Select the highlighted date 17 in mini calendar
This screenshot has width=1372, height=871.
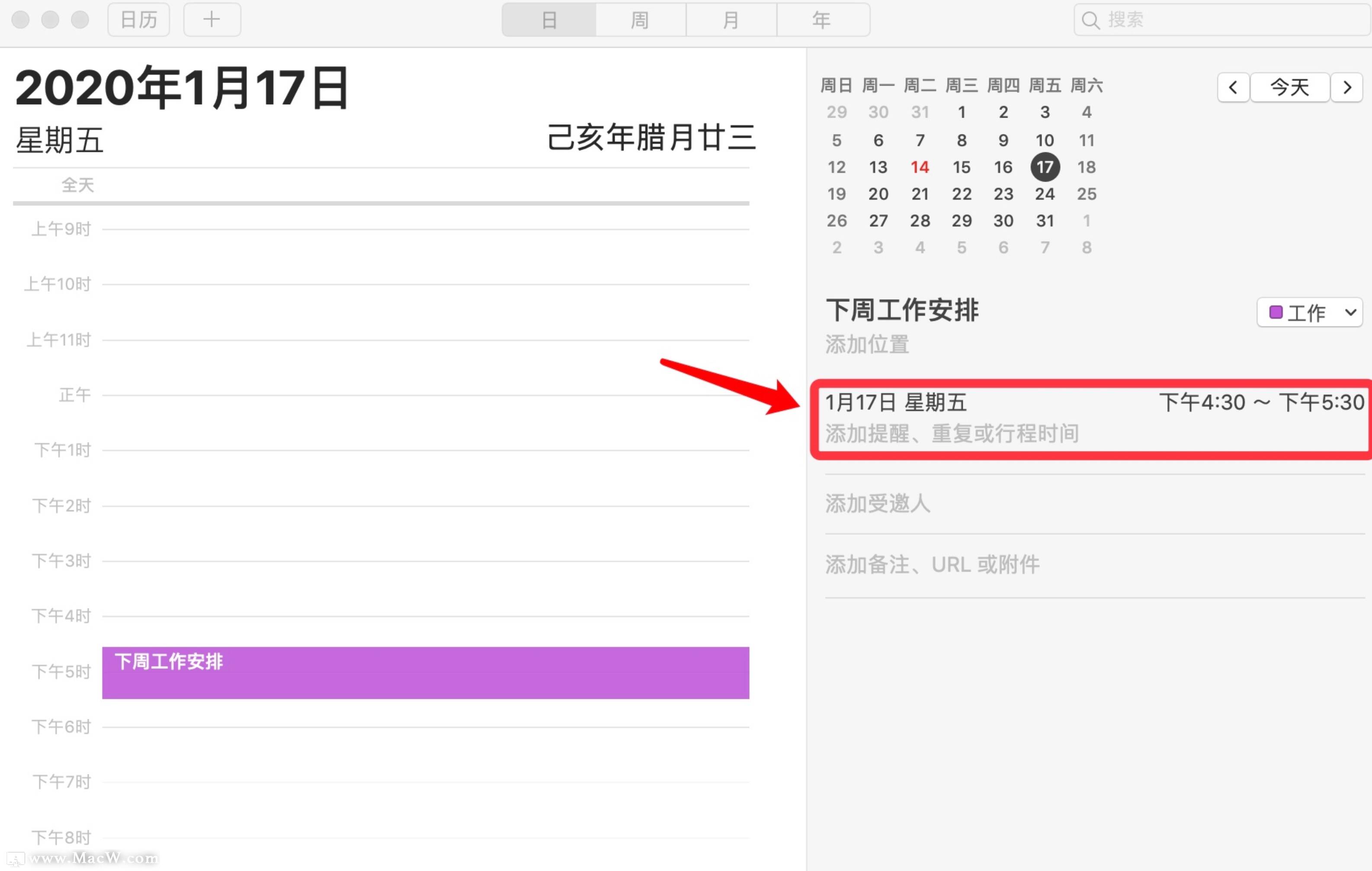[x=1045, y=167]
